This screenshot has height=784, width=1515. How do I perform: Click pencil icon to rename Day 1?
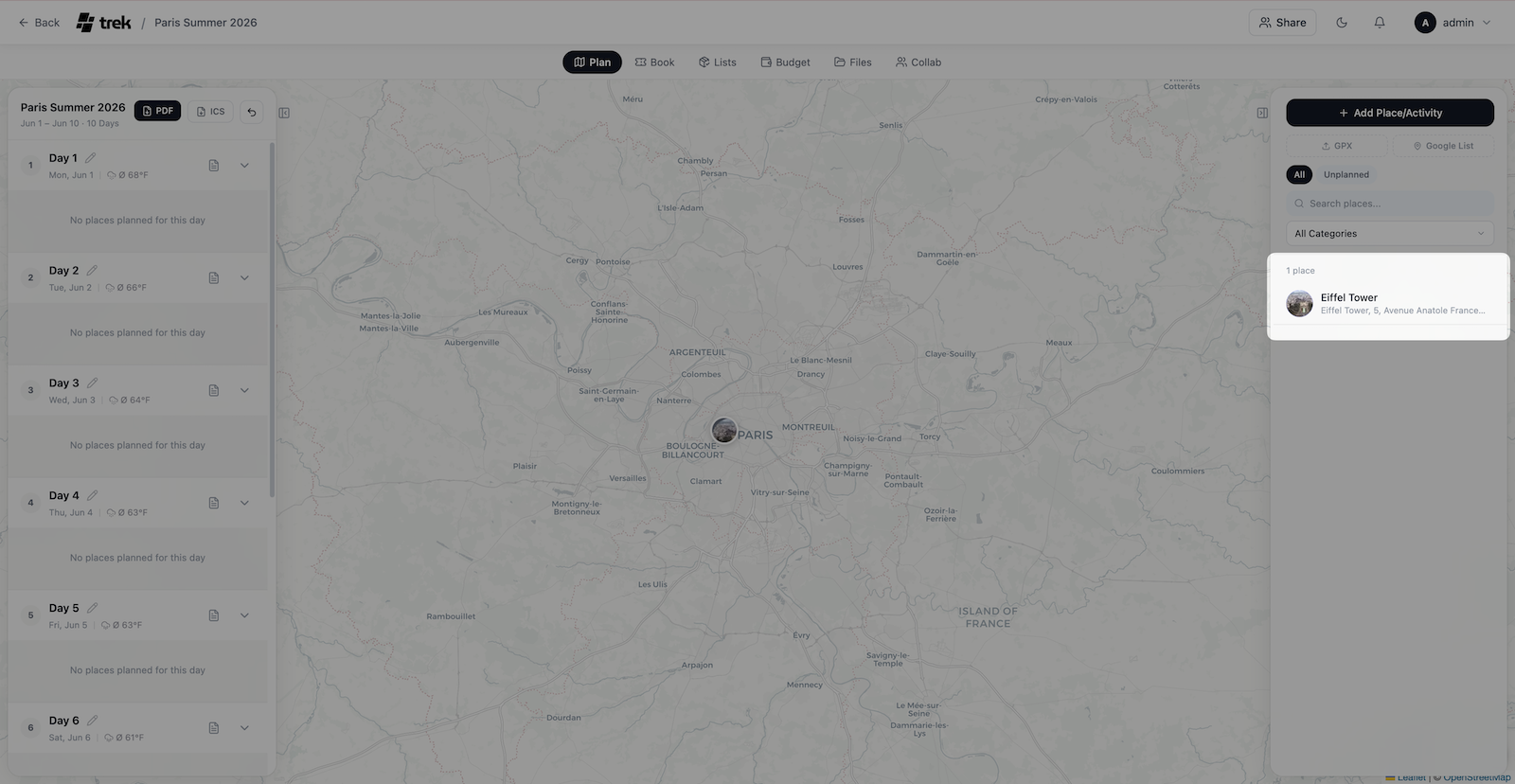click(91, 158)
